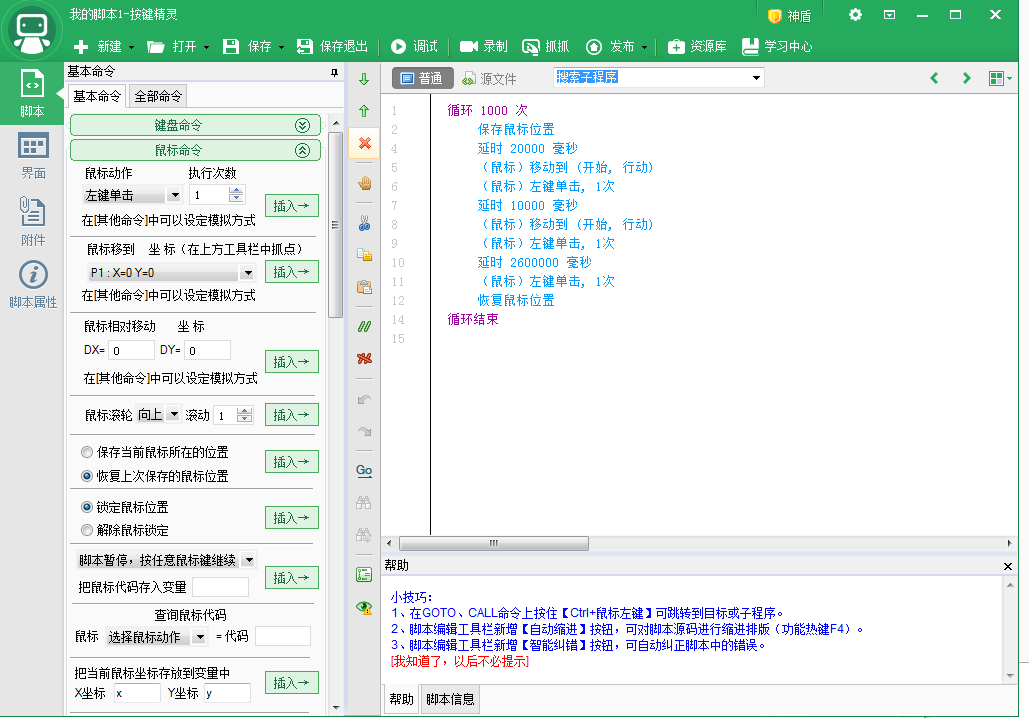1029x718 pixels.
Task: Click the DX input field
Action: point(131,351)
